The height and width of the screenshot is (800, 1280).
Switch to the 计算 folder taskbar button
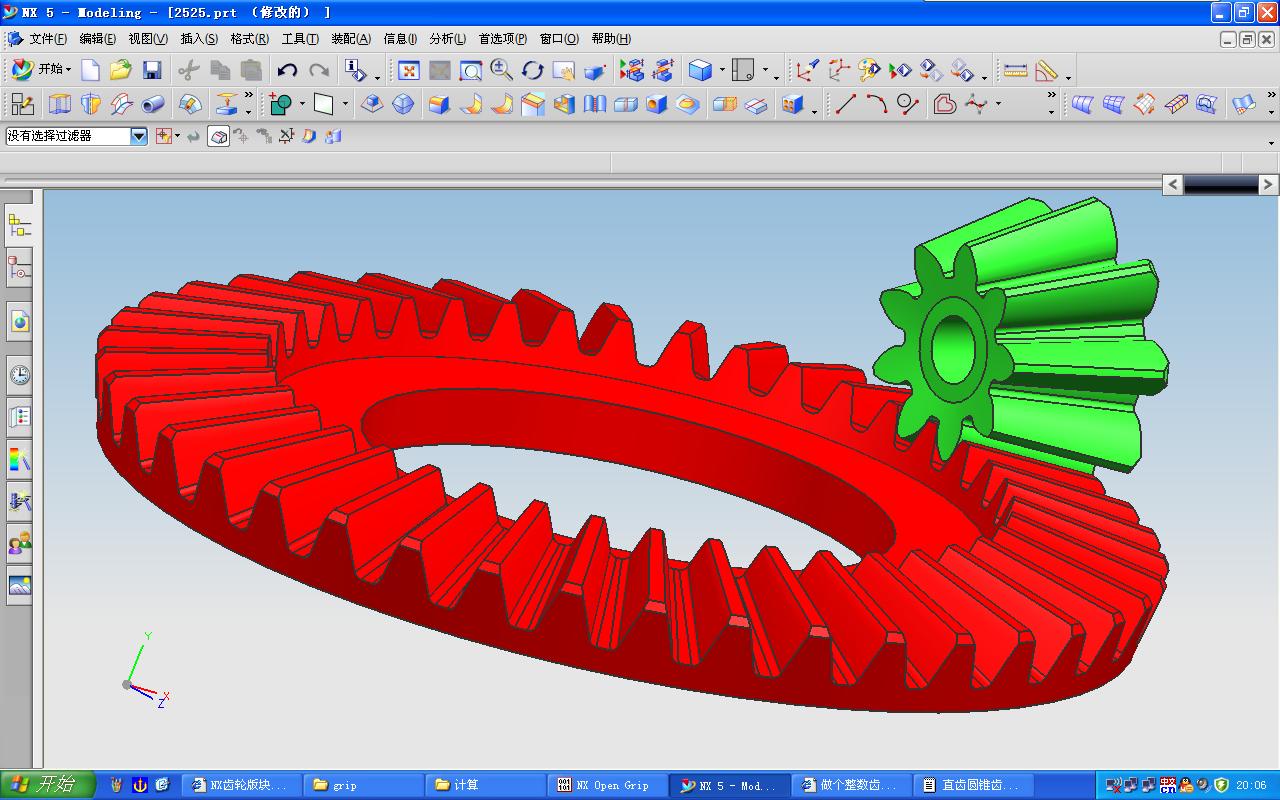[x=487, y=785]
